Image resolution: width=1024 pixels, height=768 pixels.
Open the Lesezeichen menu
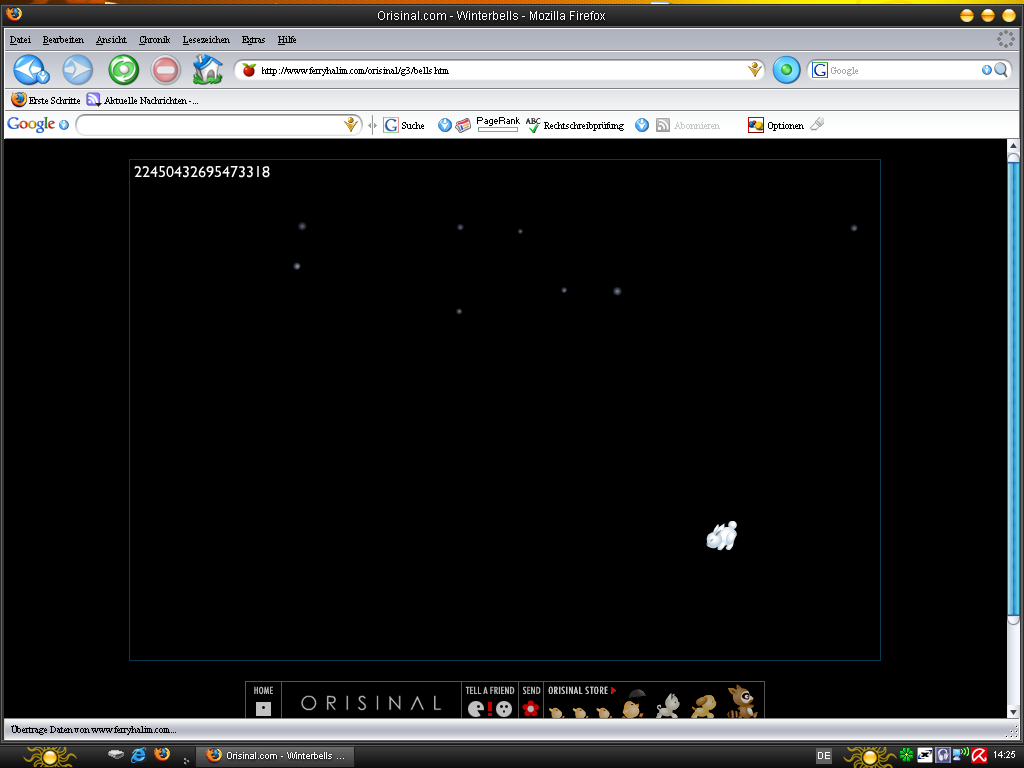coord(206,40)
